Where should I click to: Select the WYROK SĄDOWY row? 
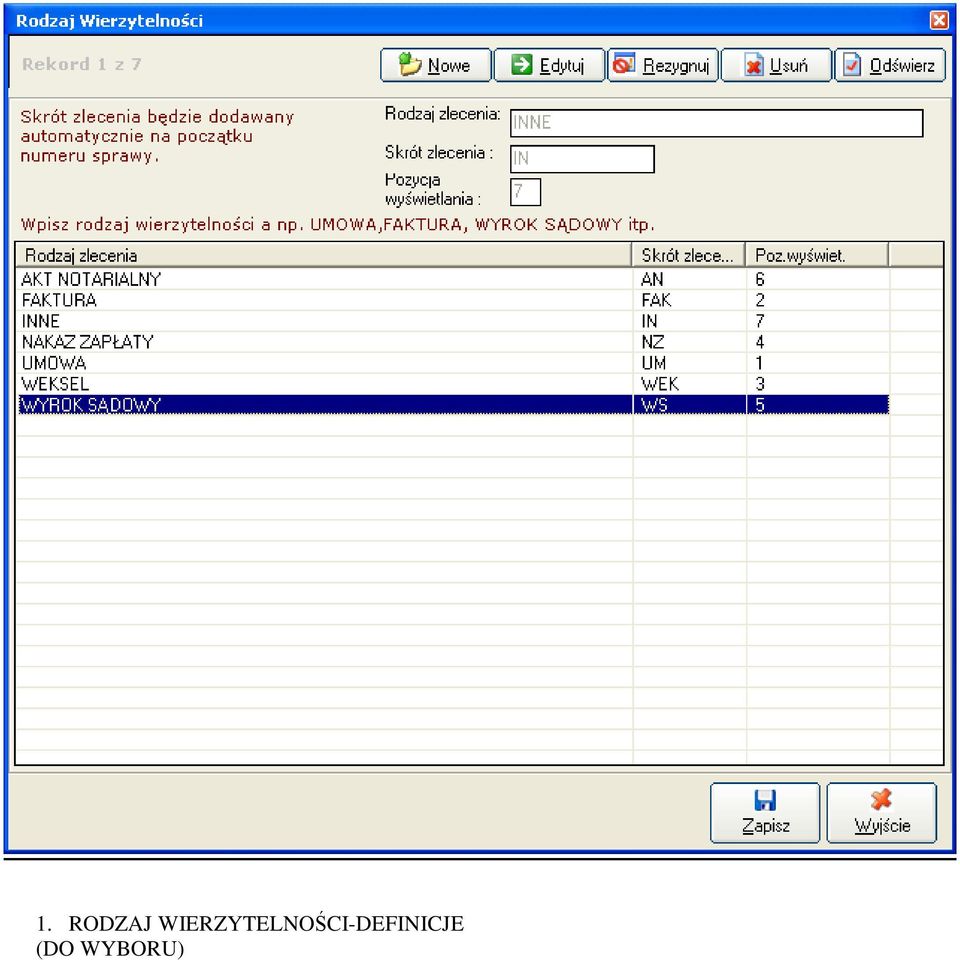click(x=453, y=405)
